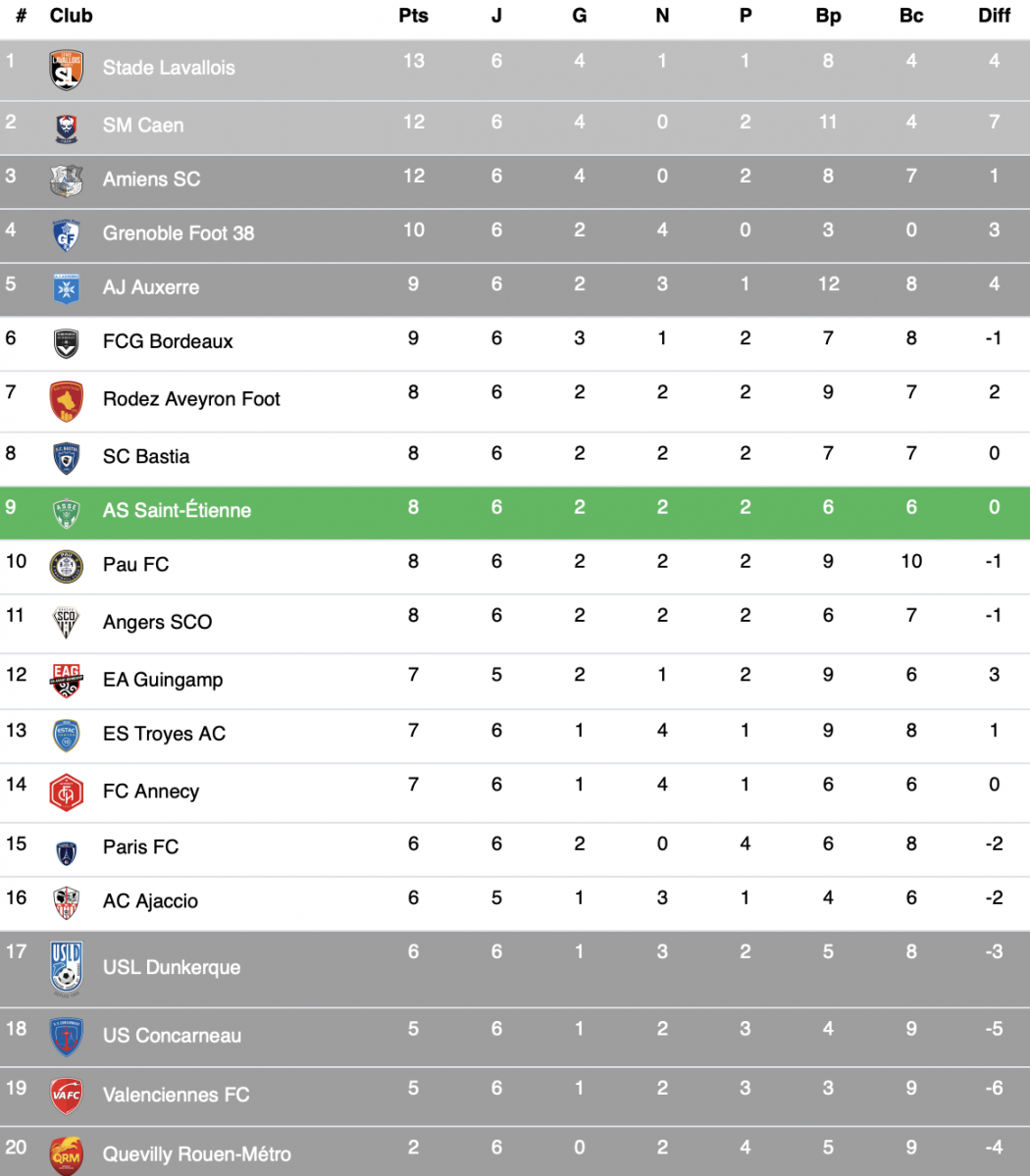Image resolution: width=1030 pixels, height=1176 pixels.
Task: Click the Grenoble Foot 38 badge
Action: click(66, 235)
